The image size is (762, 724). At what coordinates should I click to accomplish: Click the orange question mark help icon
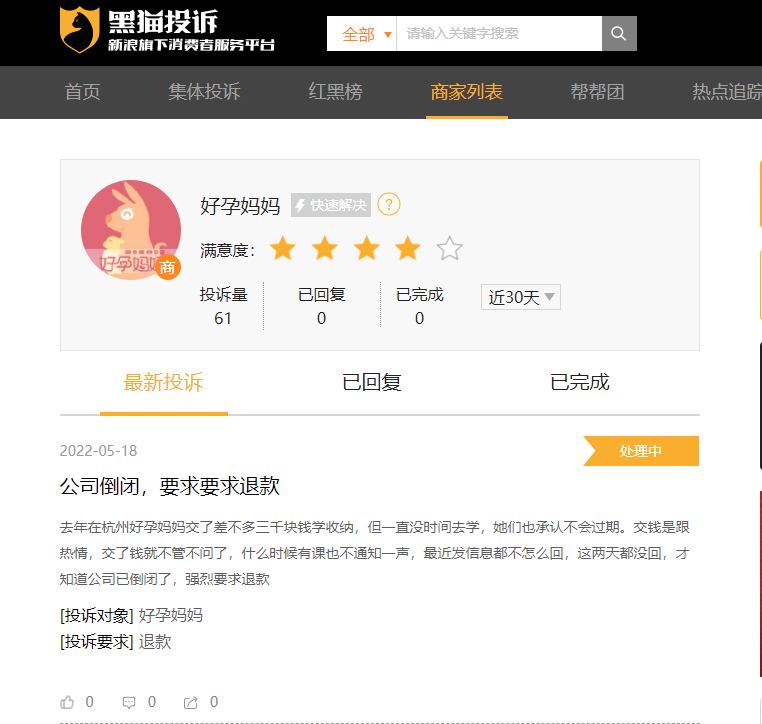coord(389,205)
